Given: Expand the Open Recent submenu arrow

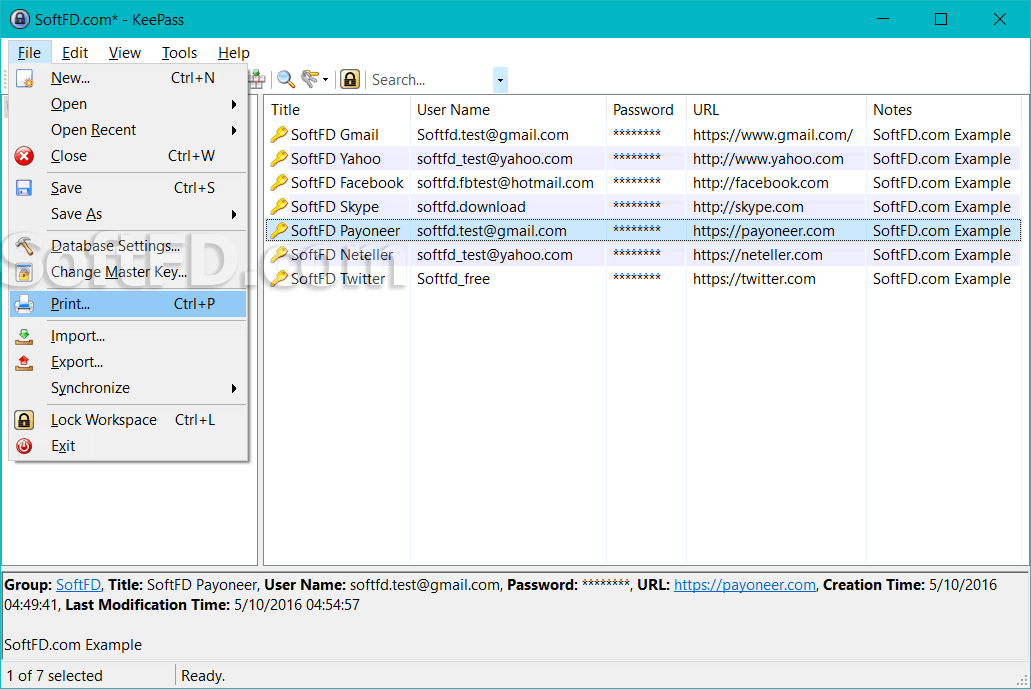Looking at the screenshot, I should (x=233, y=131).
